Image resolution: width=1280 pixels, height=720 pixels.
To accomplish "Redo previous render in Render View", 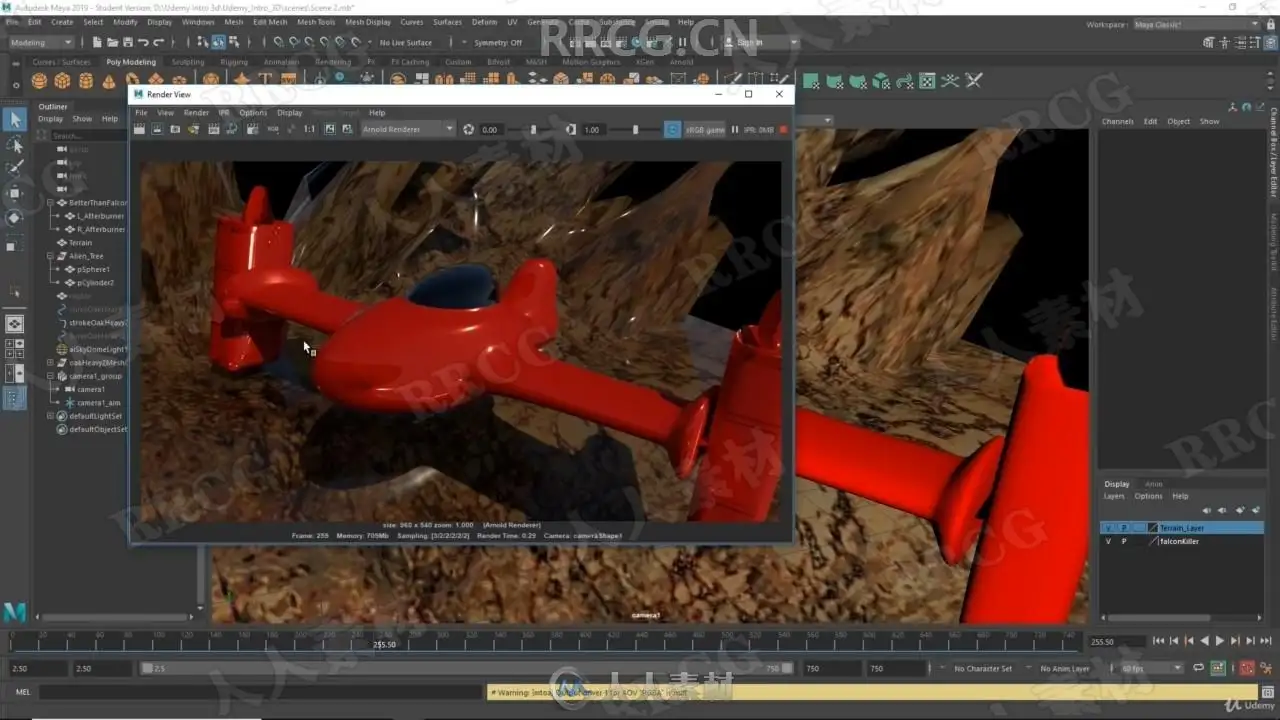I will point(140,129).
